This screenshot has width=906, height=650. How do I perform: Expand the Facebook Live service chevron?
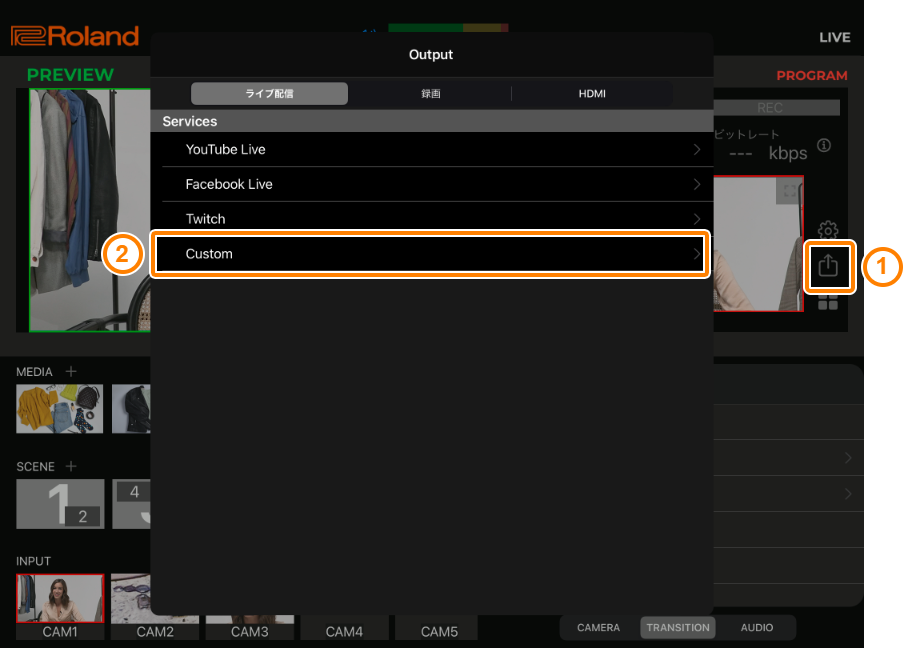[x=697, y=184]
